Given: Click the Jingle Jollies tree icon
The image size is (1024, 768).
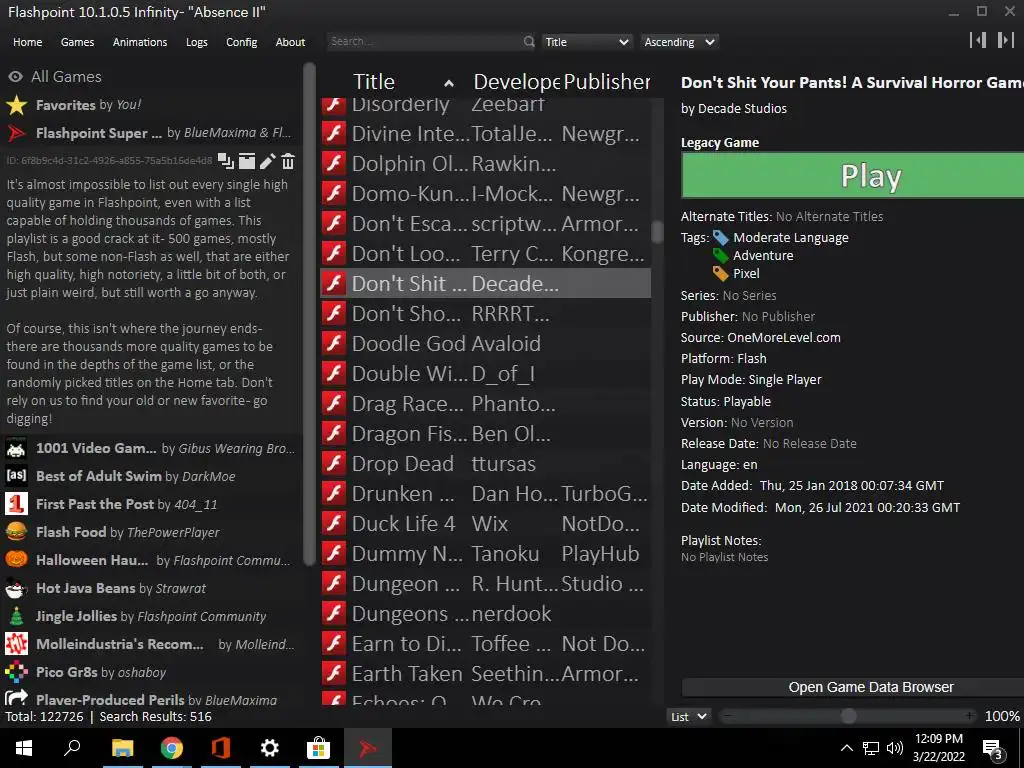Looking at the screenshot, I should pyautogui.click(x=16, y=616).
